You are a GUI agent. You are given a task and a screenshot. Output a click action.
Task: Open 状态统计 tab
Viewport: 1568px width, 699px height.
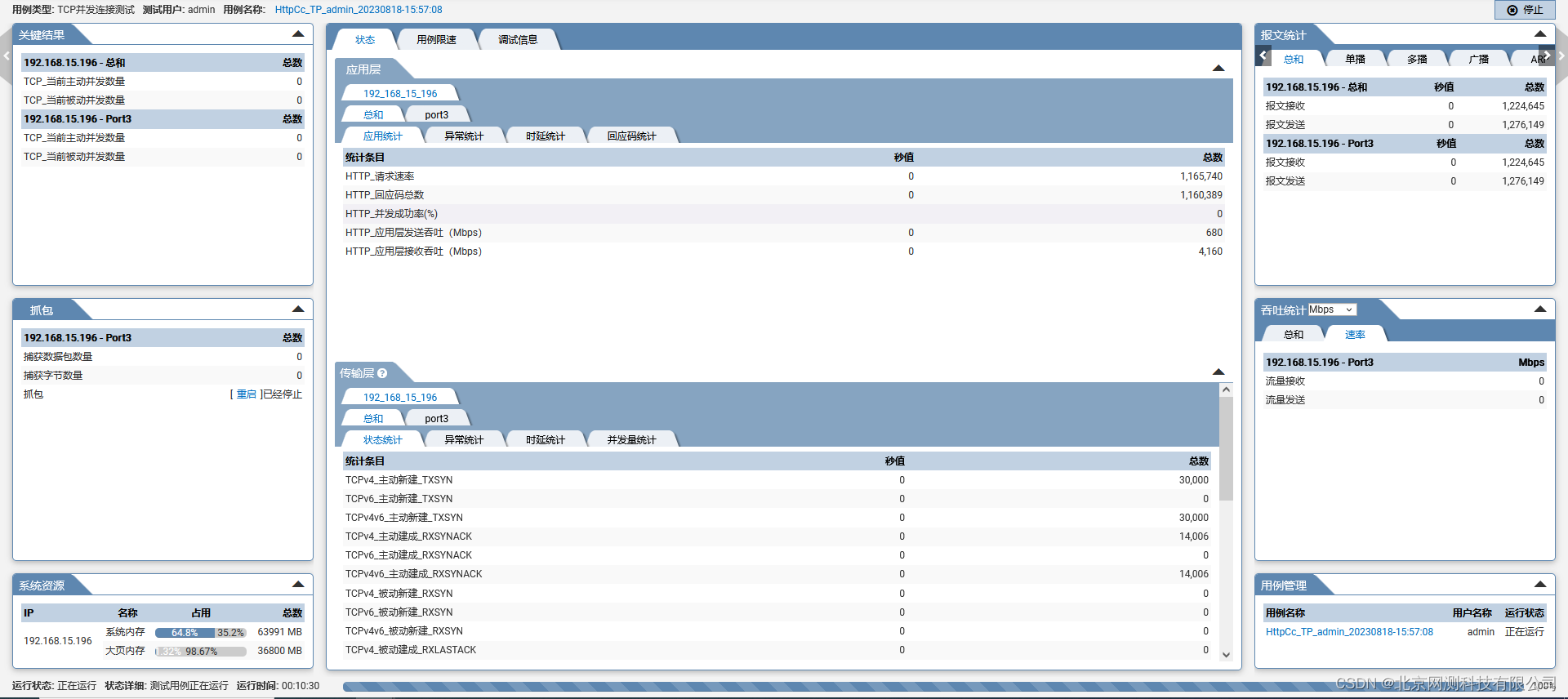382,440
